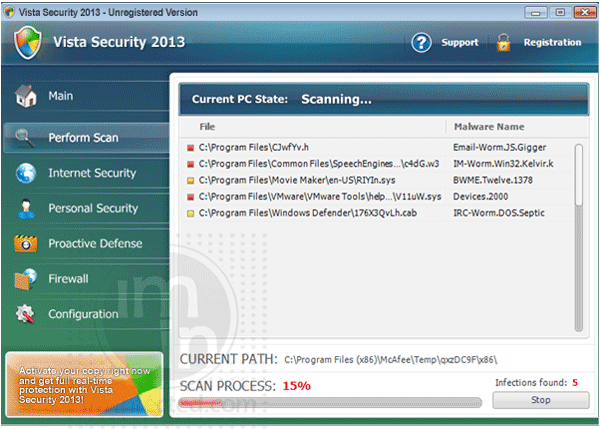
Task: Click malware name Email-Worm.JS.Gigger
Action: [499, 148]
